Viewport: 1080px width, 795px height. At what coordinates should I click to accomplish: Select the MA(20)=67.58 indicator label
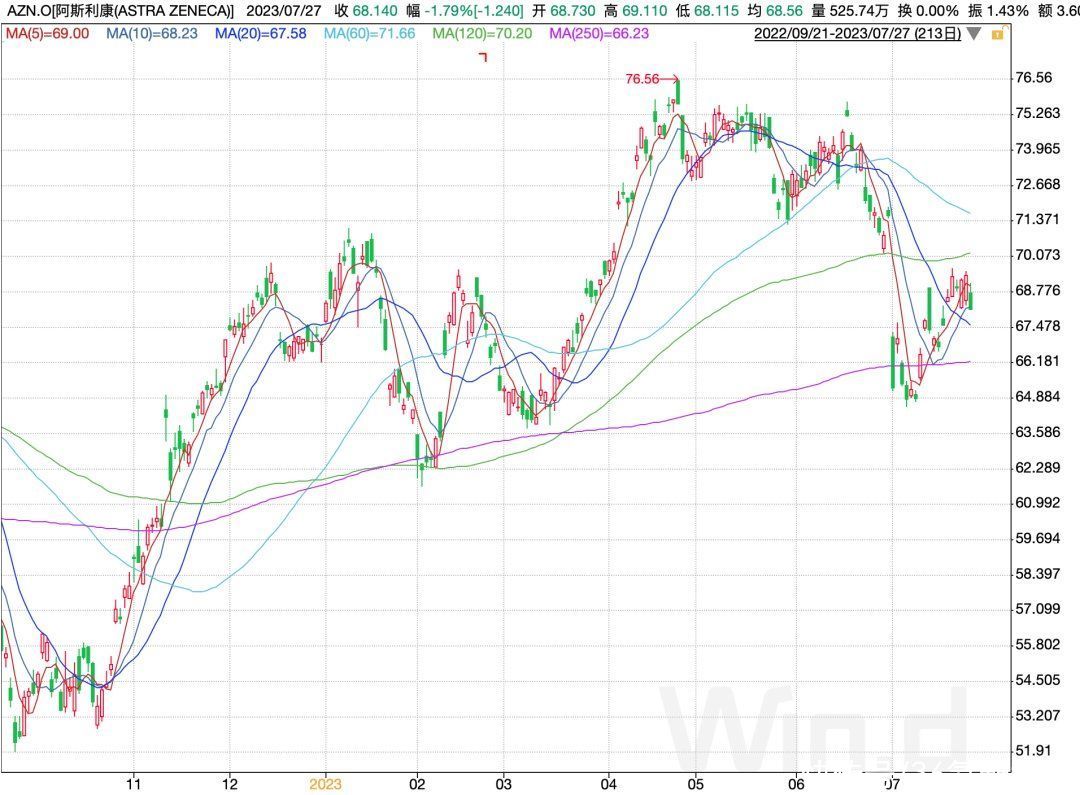[x=260, y=33]
